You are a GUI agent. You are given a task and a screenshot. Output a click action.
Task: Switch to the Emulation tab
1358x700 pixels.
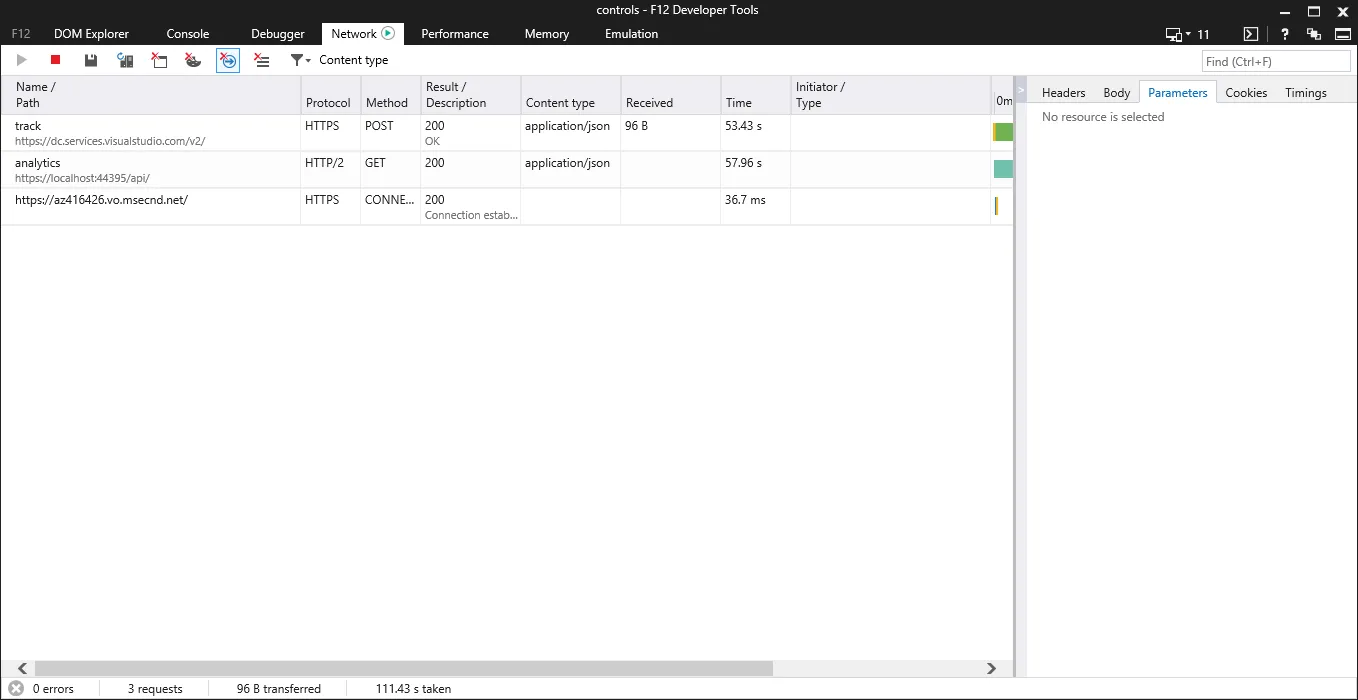(631, 34)
